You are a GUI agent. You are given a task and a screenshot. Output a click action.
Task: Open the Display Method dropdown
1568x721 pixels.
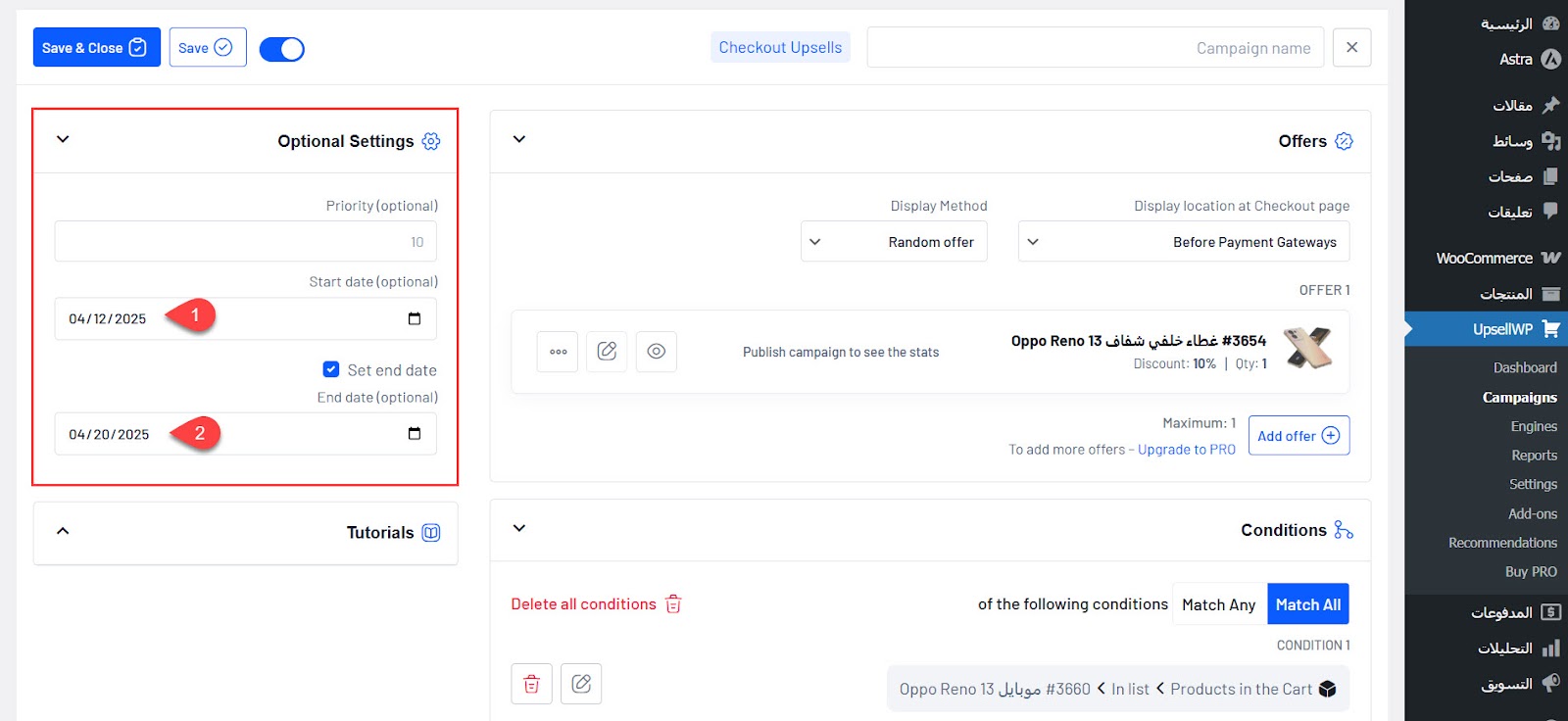click(894, 242)
